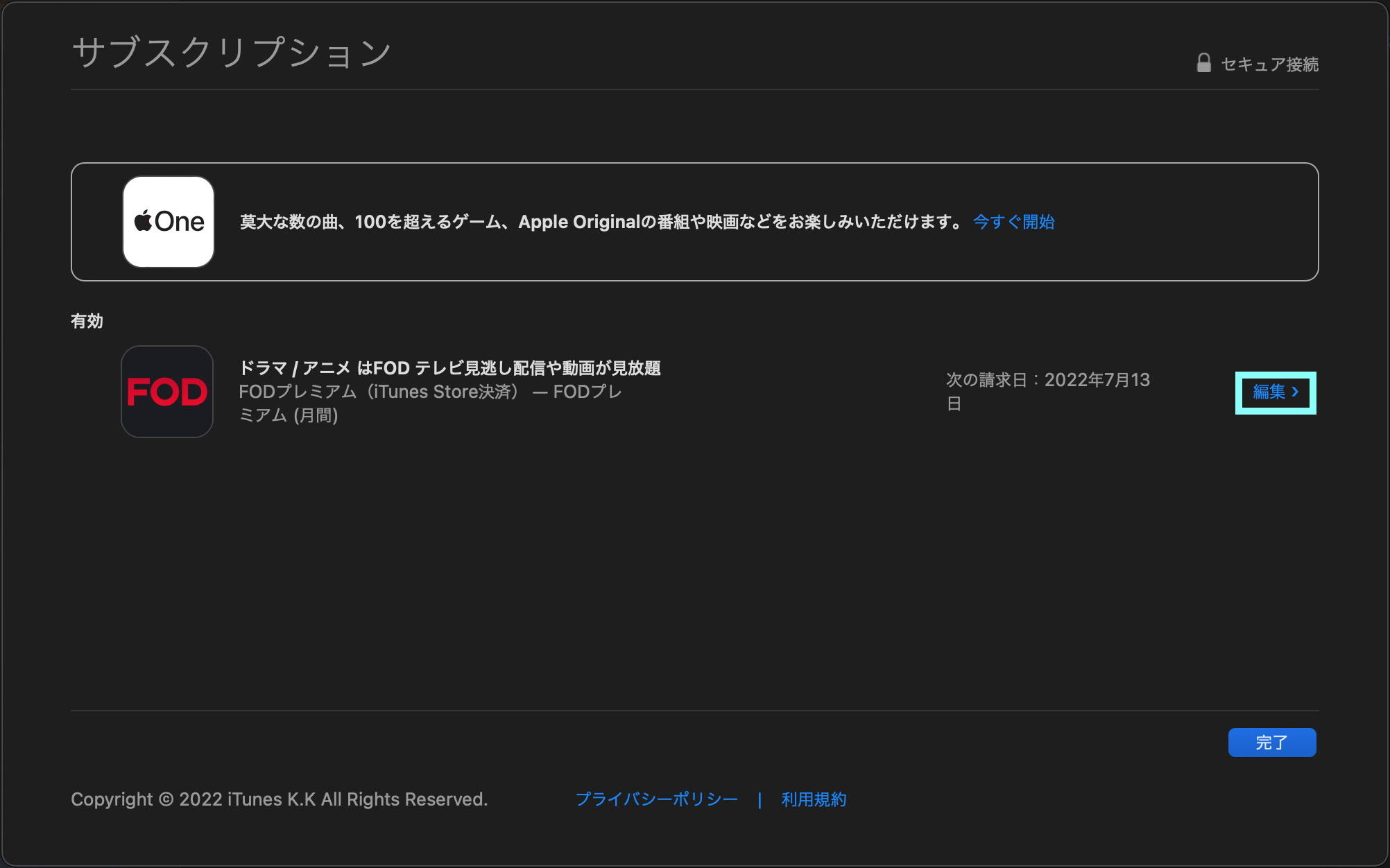1390x868 pixels.
Task: Click the Apple One promotional description text
Action: (601, 222)
